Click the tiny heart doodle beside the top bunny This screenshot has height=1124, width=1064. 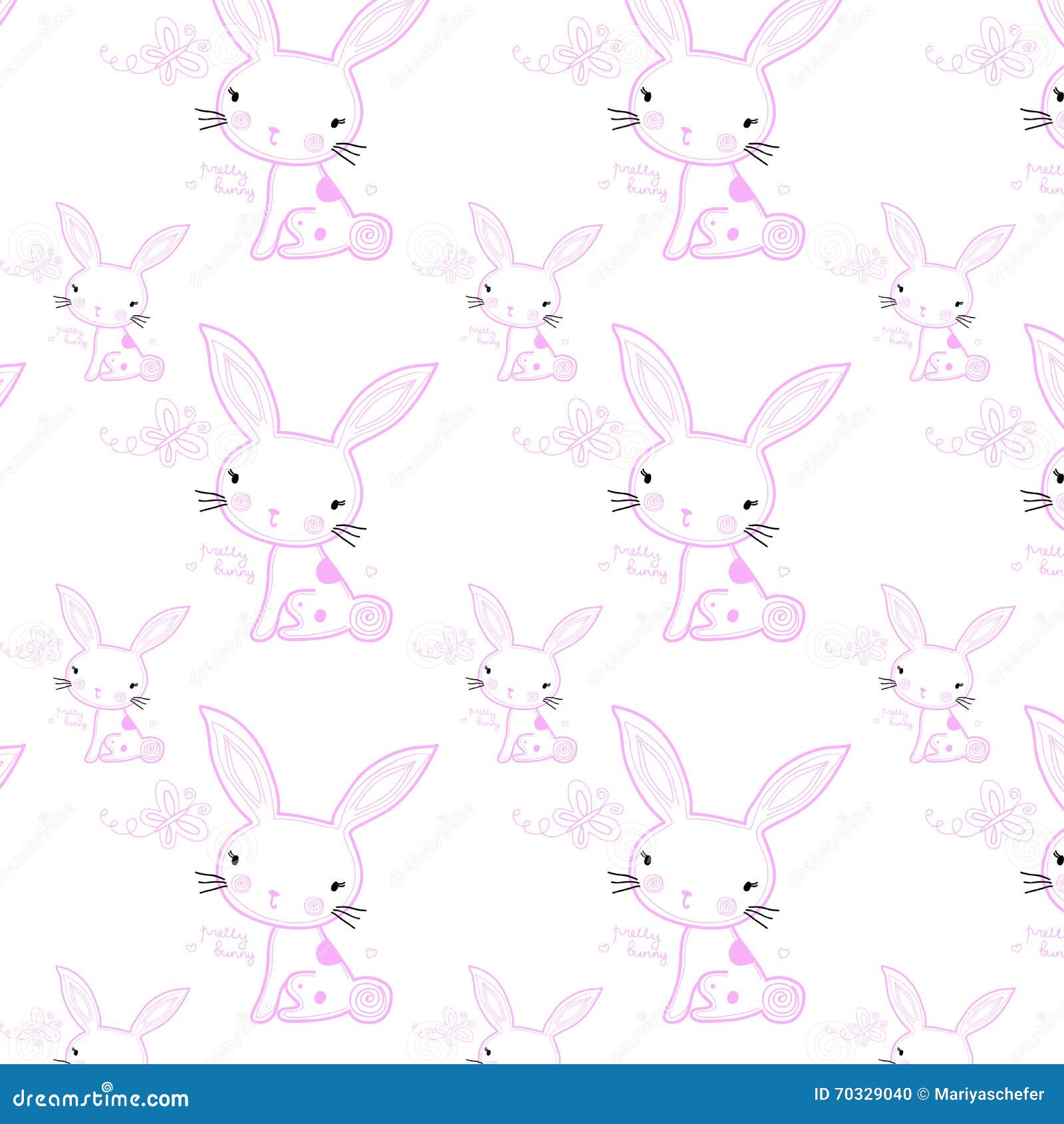[370, 190]
